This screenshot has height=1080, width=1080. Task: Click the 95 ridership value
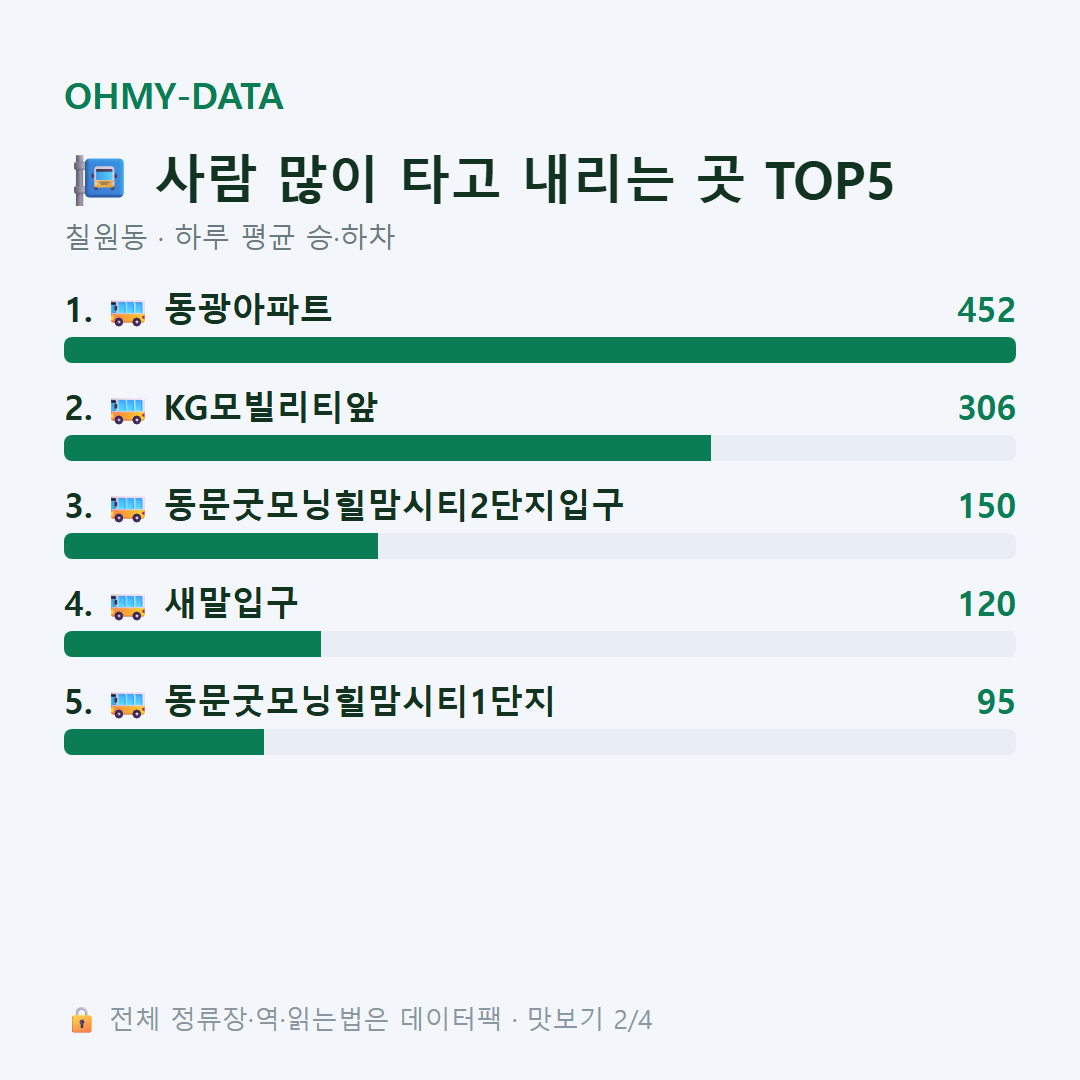pos(996,702)
